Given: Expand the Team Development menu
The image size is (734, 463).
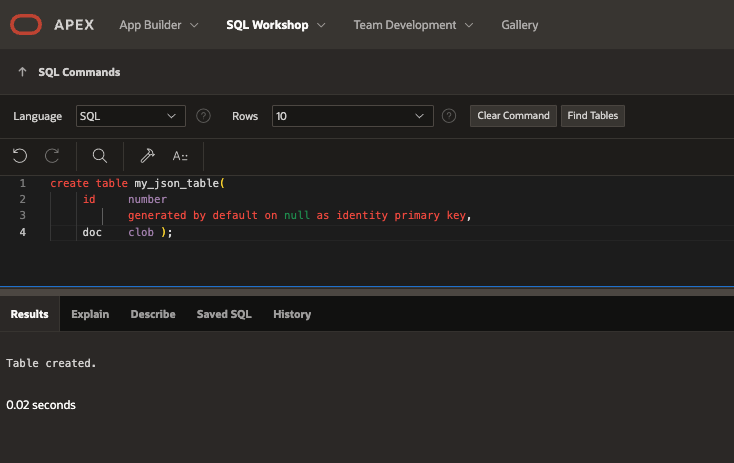Looking at the screenshot, I should 413,24.
